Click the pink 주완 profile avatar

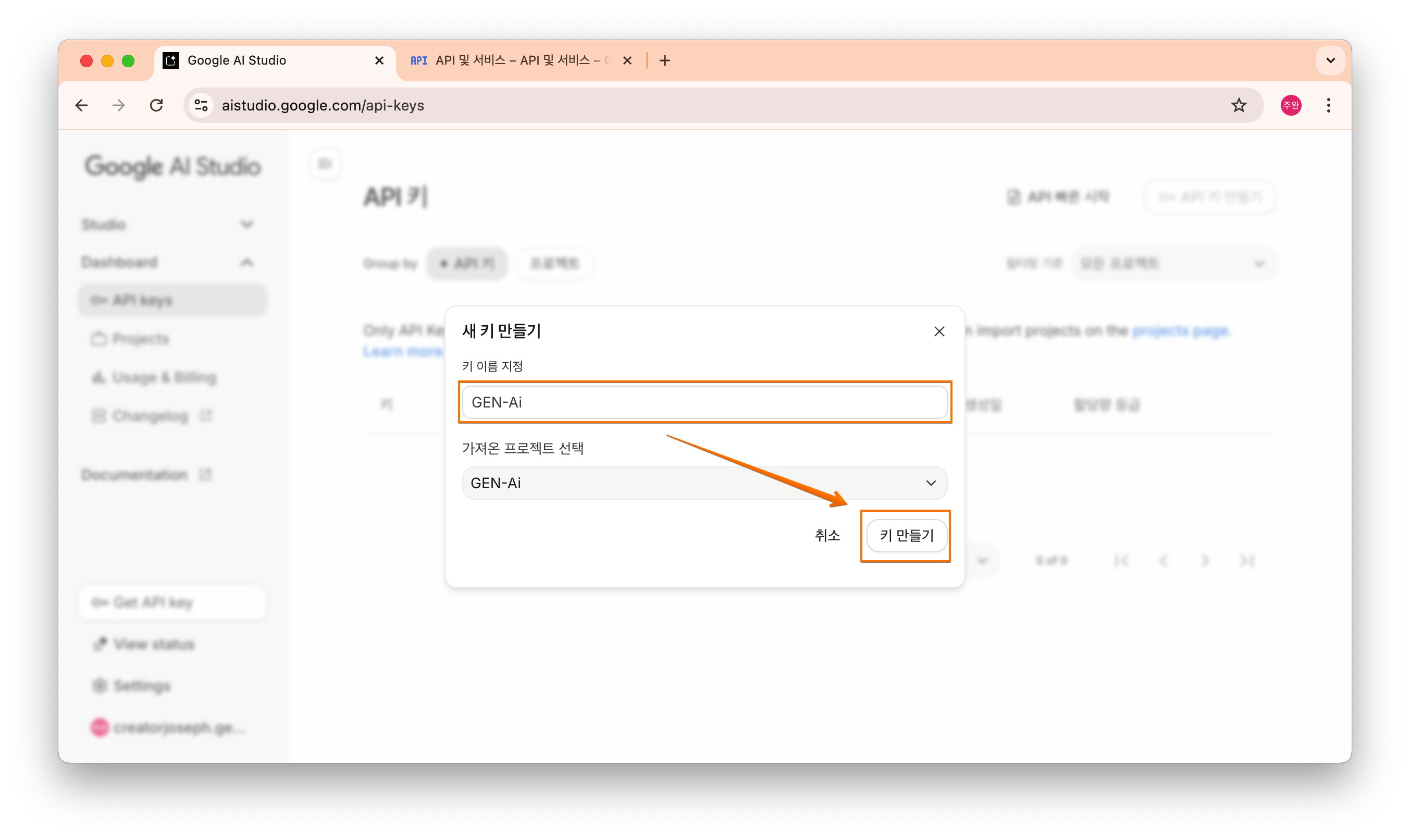(1291, 105)
